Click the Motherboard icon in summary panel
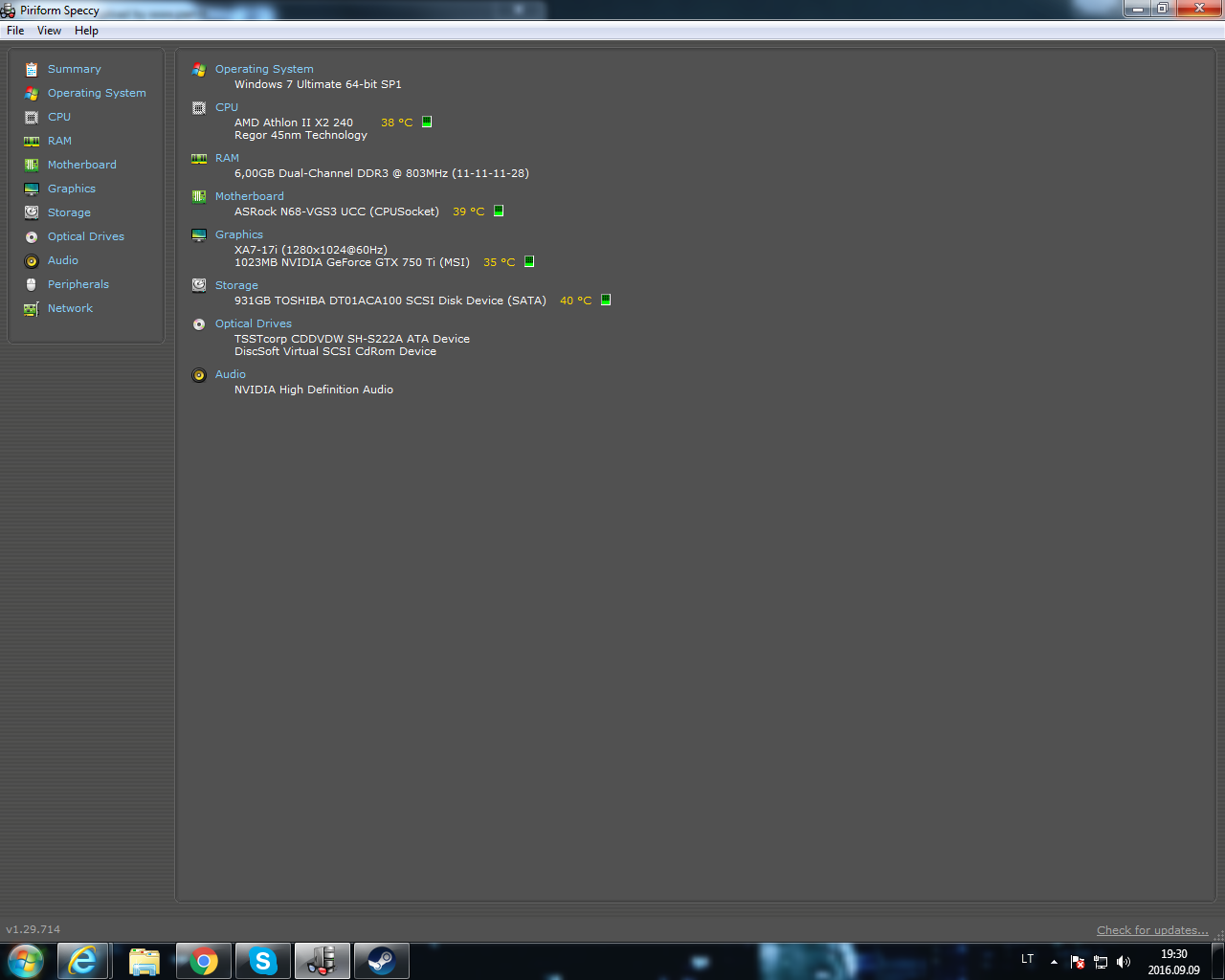1225x980 pixels. point(199,197)
